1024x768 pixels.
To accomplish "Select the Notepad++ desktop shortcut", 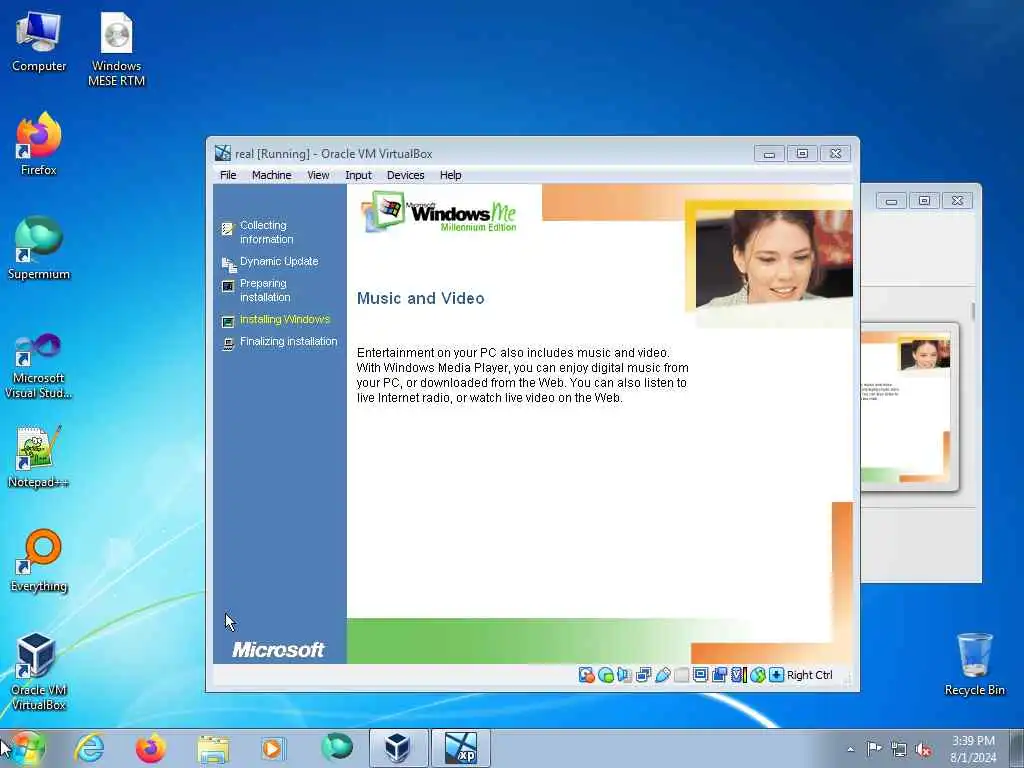I will tap(39, 457).
